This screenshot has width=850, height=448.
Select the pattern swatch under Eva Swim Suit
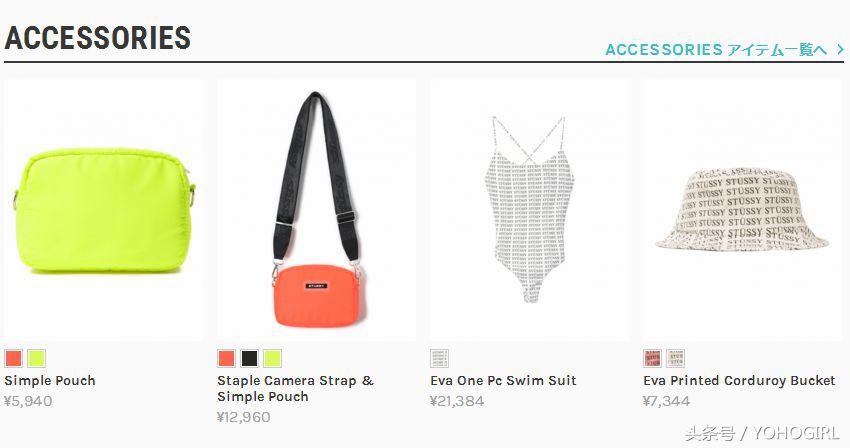440,358
